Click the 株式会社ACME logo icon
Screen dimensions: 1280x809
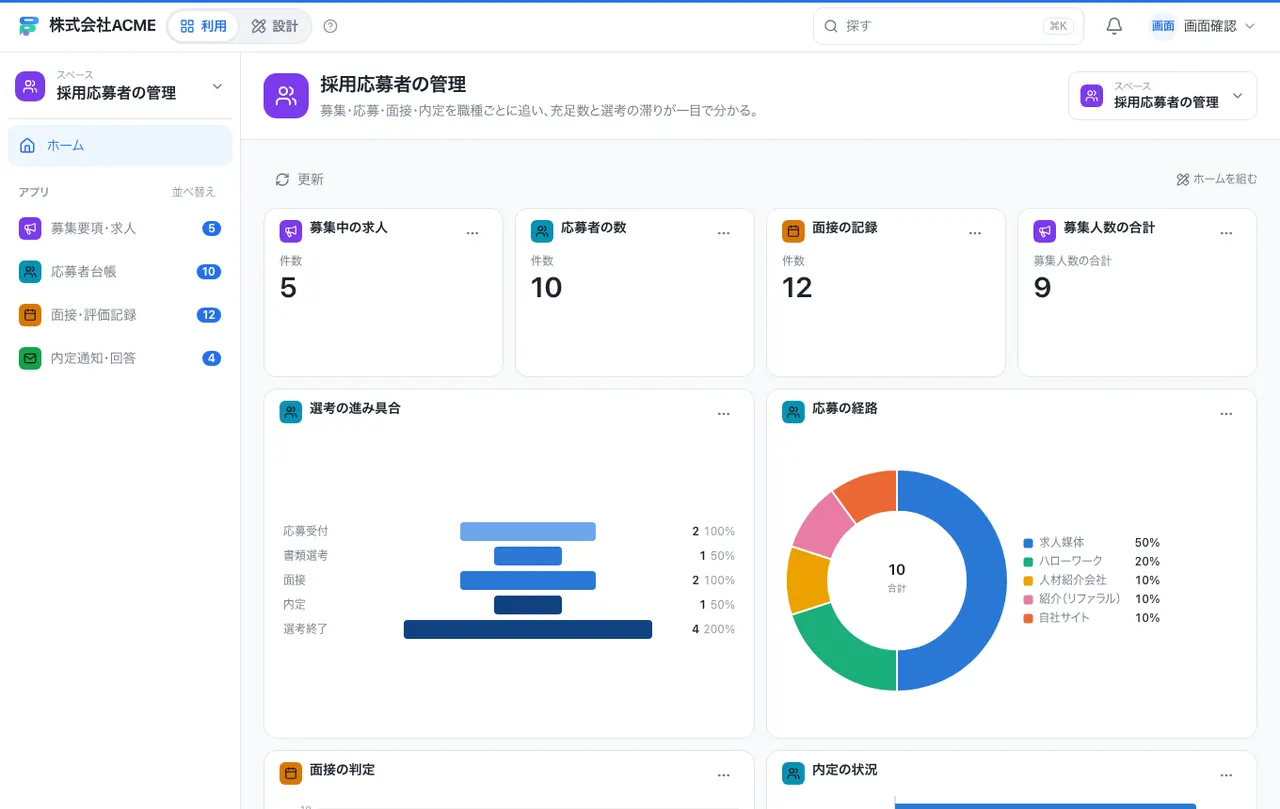tap(28, 26)
